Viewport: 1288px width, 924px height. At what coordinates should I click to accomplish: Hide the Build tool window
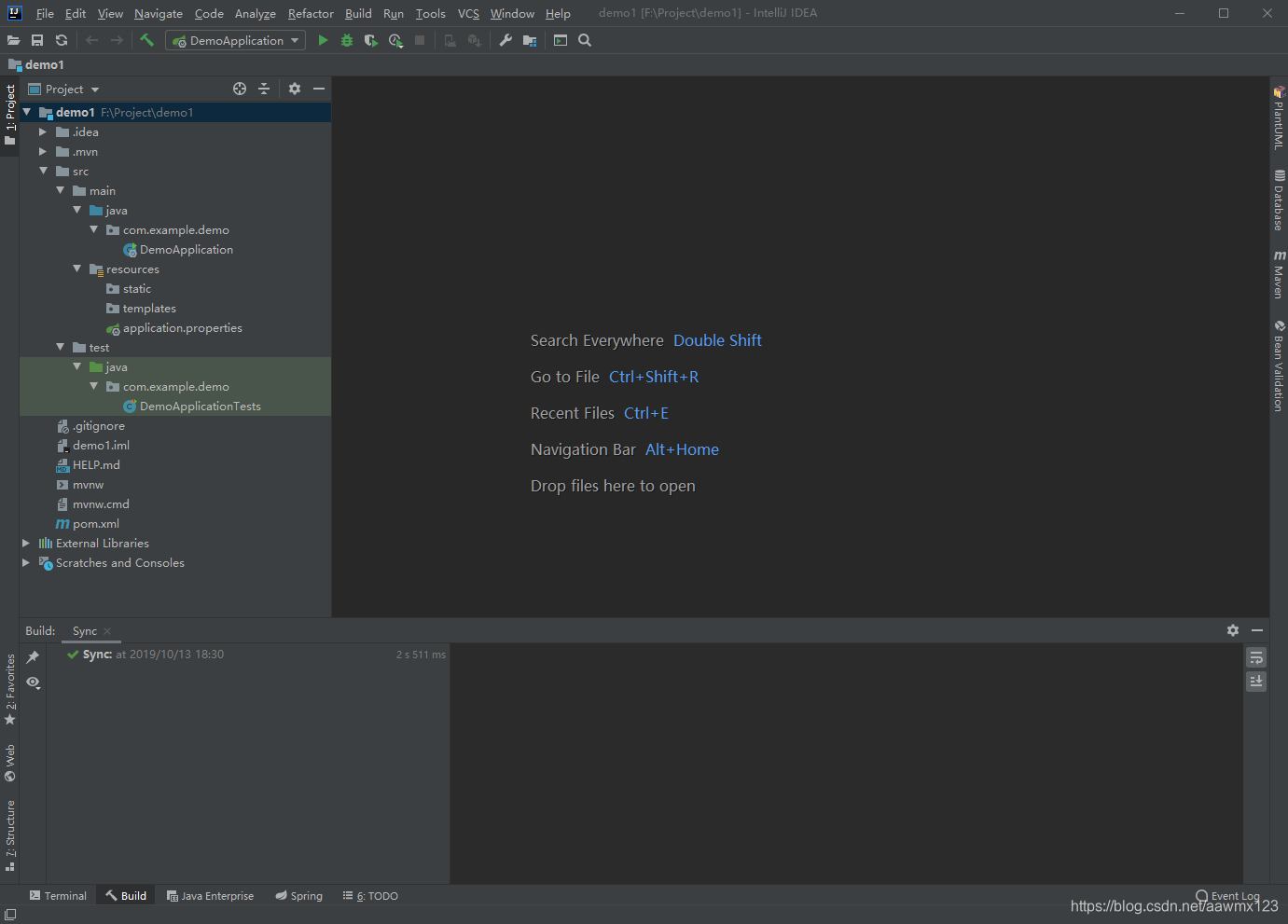coord(1257,630)
